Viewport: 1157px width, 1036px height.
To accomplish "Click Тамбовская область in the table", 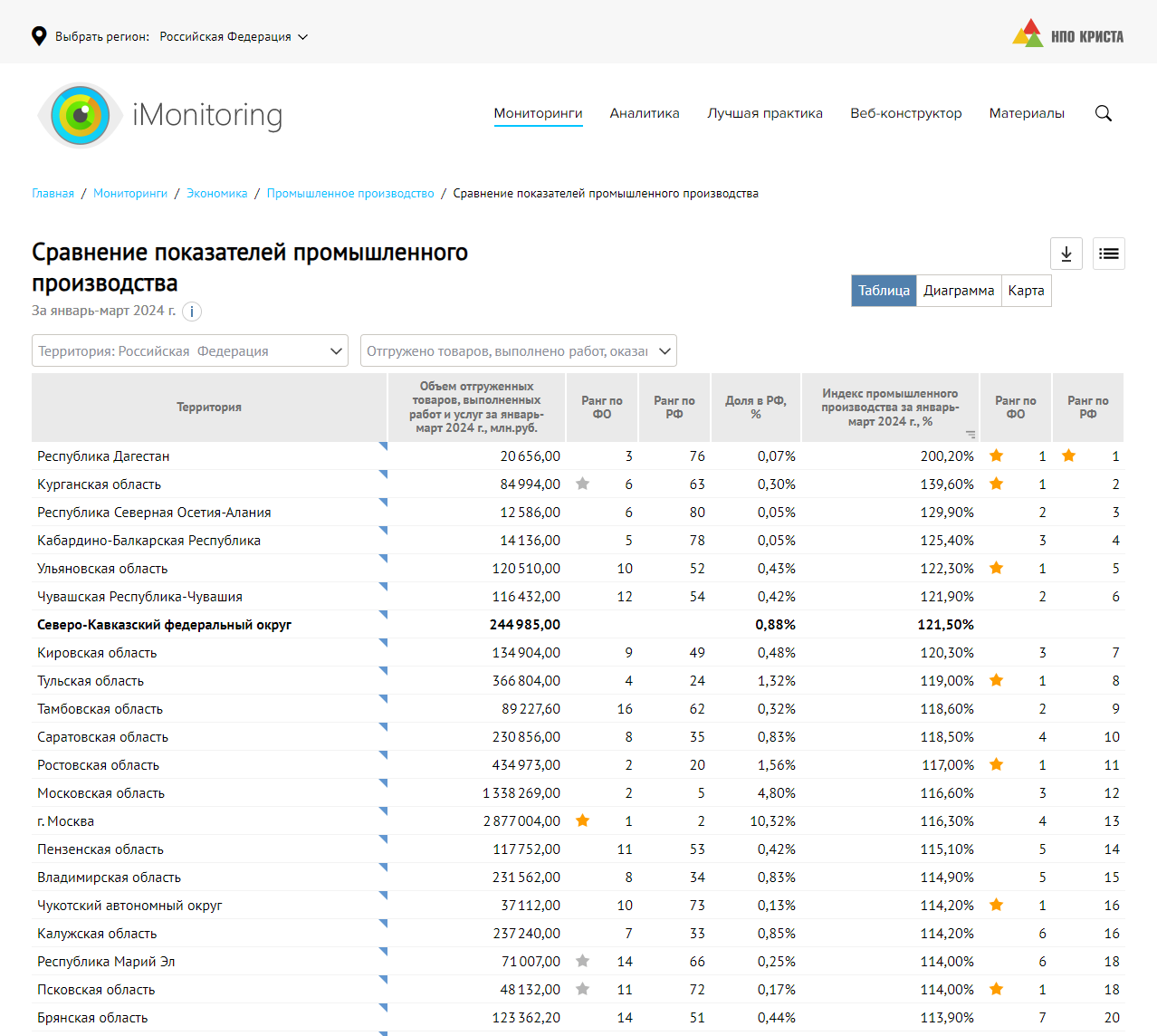I will pyautogui.click(x=100, y=709).
